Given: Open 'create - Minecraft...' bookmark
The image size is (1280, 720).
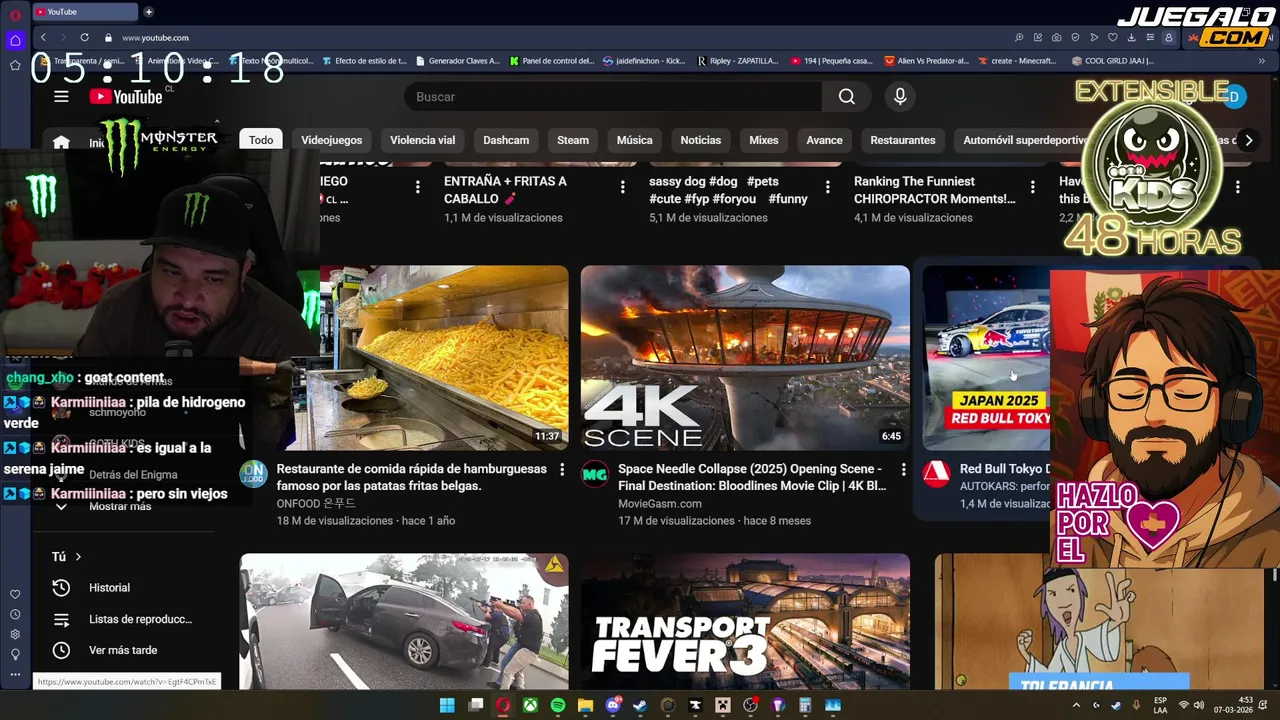Looking at the screenshot, I should point(1016,61).
